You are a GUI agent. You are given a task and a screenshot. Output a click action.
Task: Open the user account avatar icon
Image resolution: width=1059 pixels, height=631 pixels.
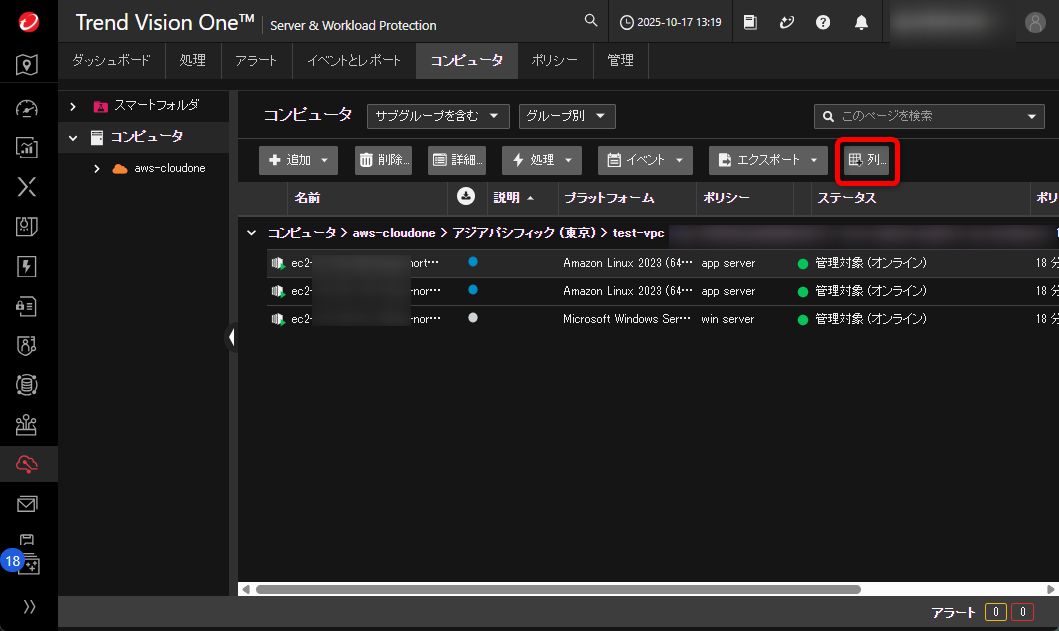[x=1035, y=22]
